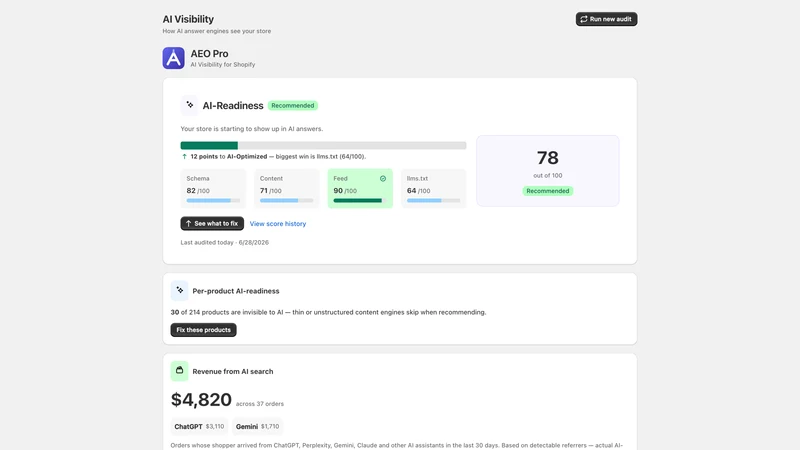Click the Feed 90/100 progress bar

(360, 201)
